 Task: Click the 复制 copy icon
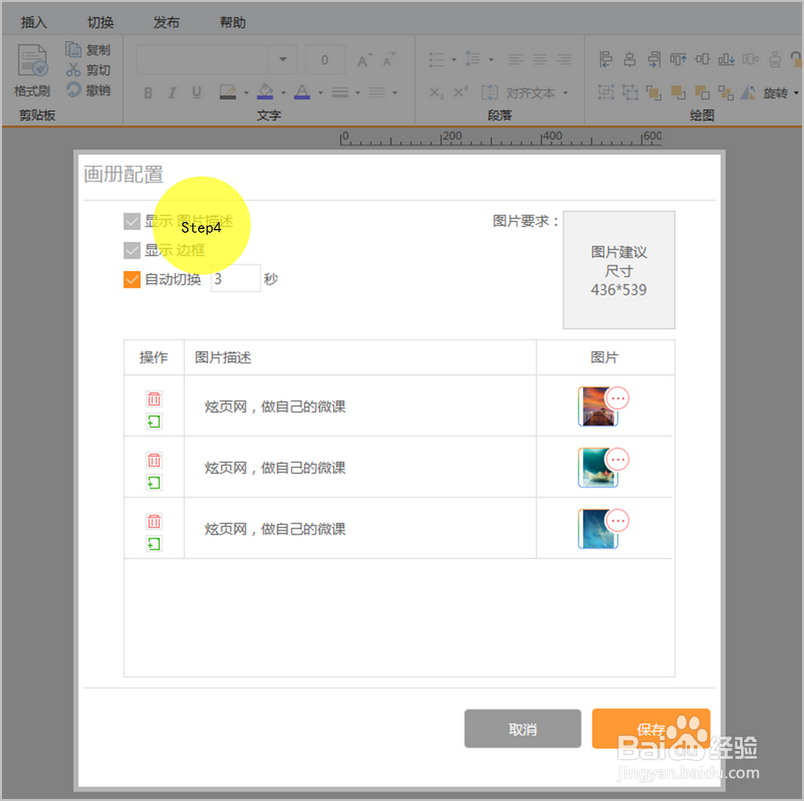pyautogui.click(x=73, y=50)
